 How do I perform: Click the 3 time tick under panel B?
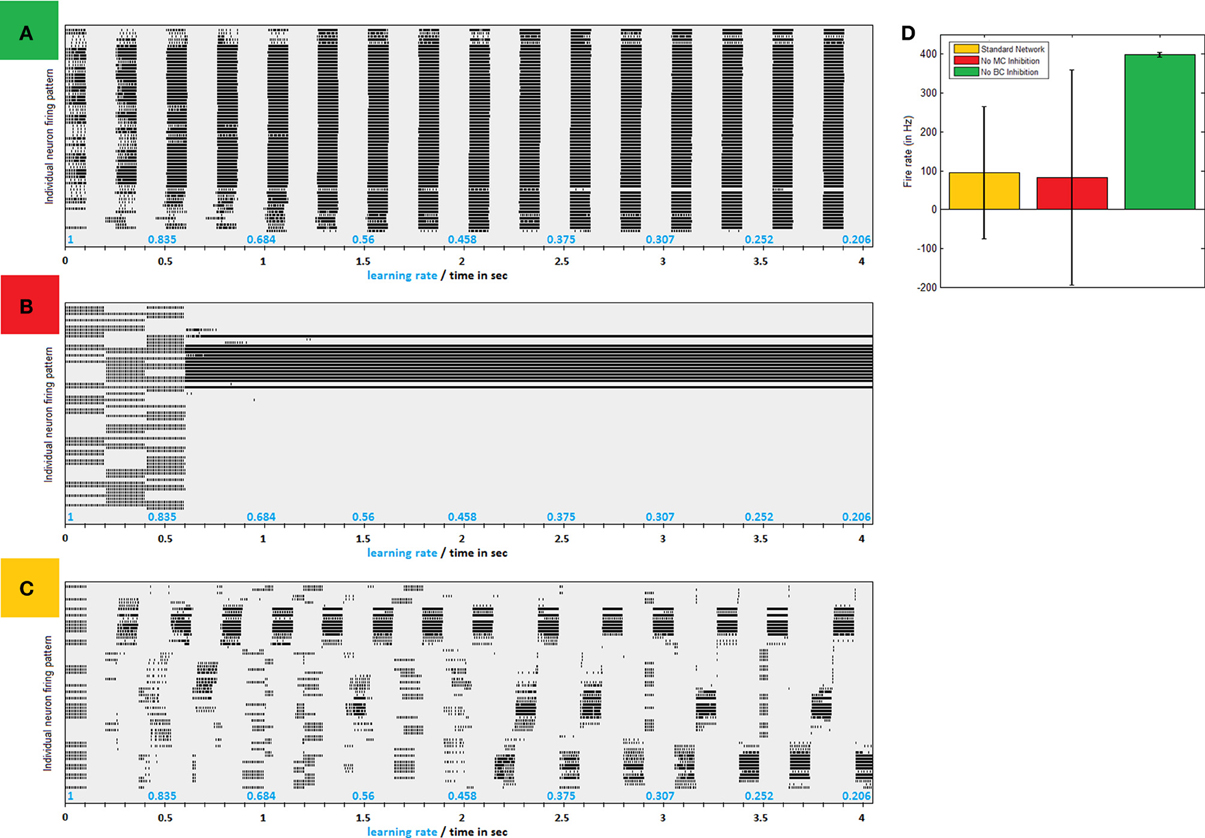click(662, 537)
